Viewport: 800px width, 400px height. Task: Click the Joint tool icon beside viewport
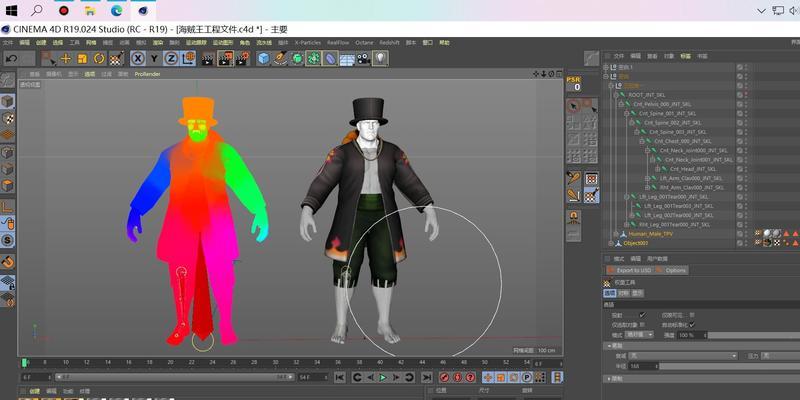[x=573, y=178]
